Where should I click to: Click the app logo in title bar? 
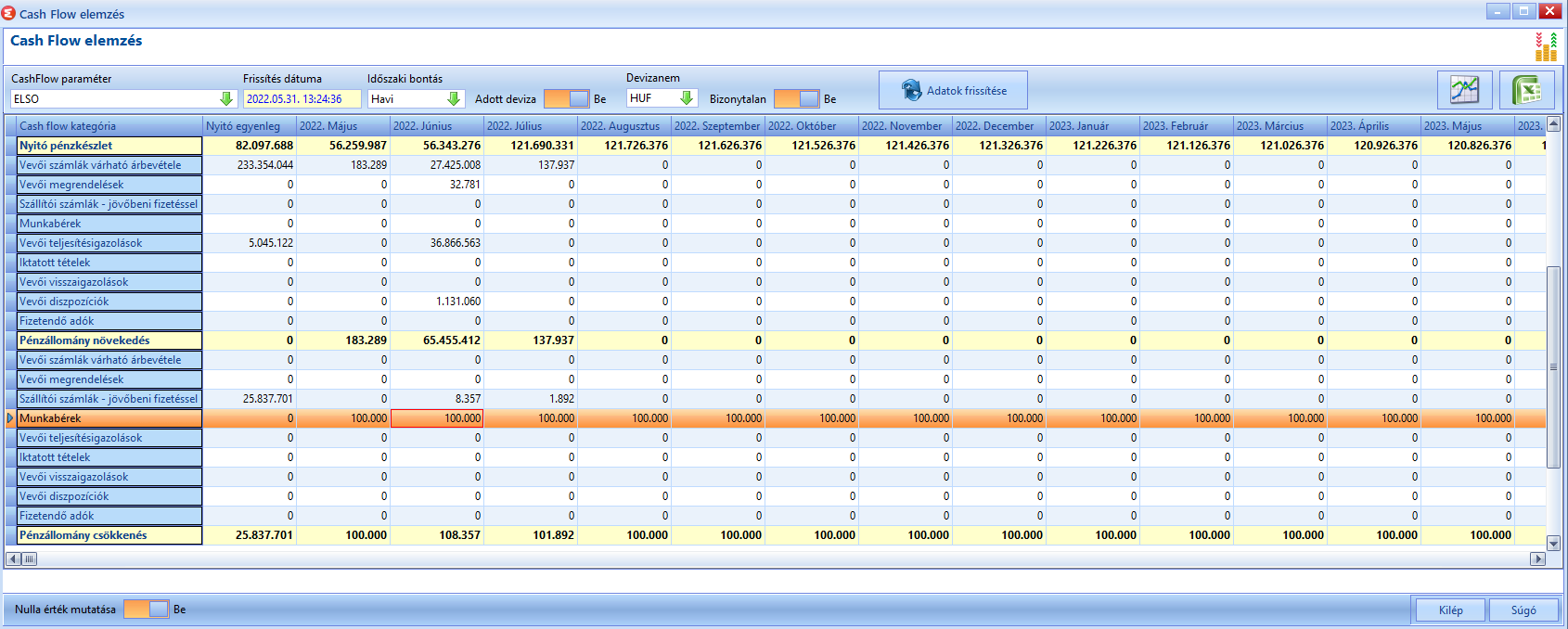click(9, 13)
